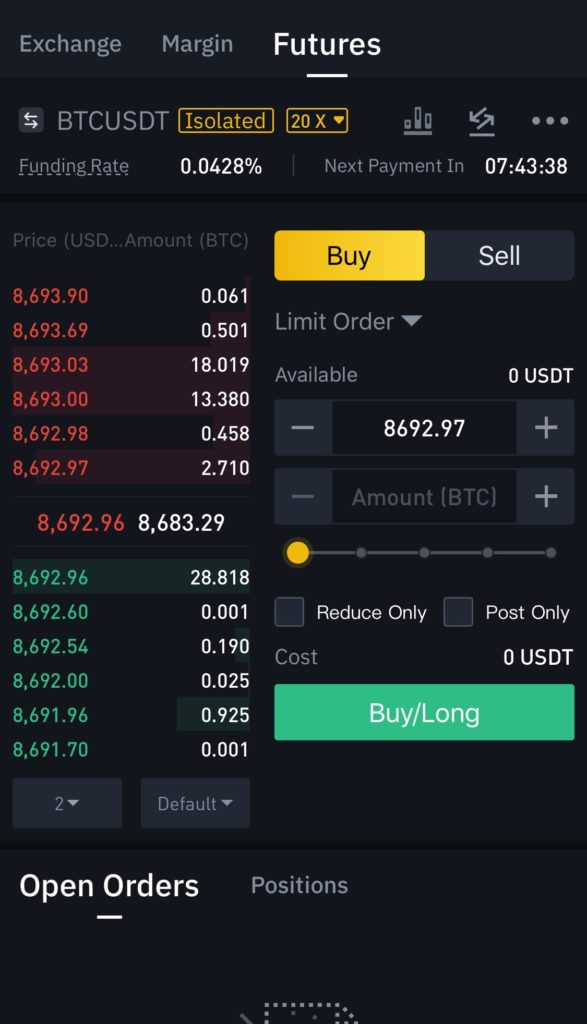The height and width of the screenshot is (1024, 587).
Task: Open the candlestick chart icon
Action: tap(418, 121)
